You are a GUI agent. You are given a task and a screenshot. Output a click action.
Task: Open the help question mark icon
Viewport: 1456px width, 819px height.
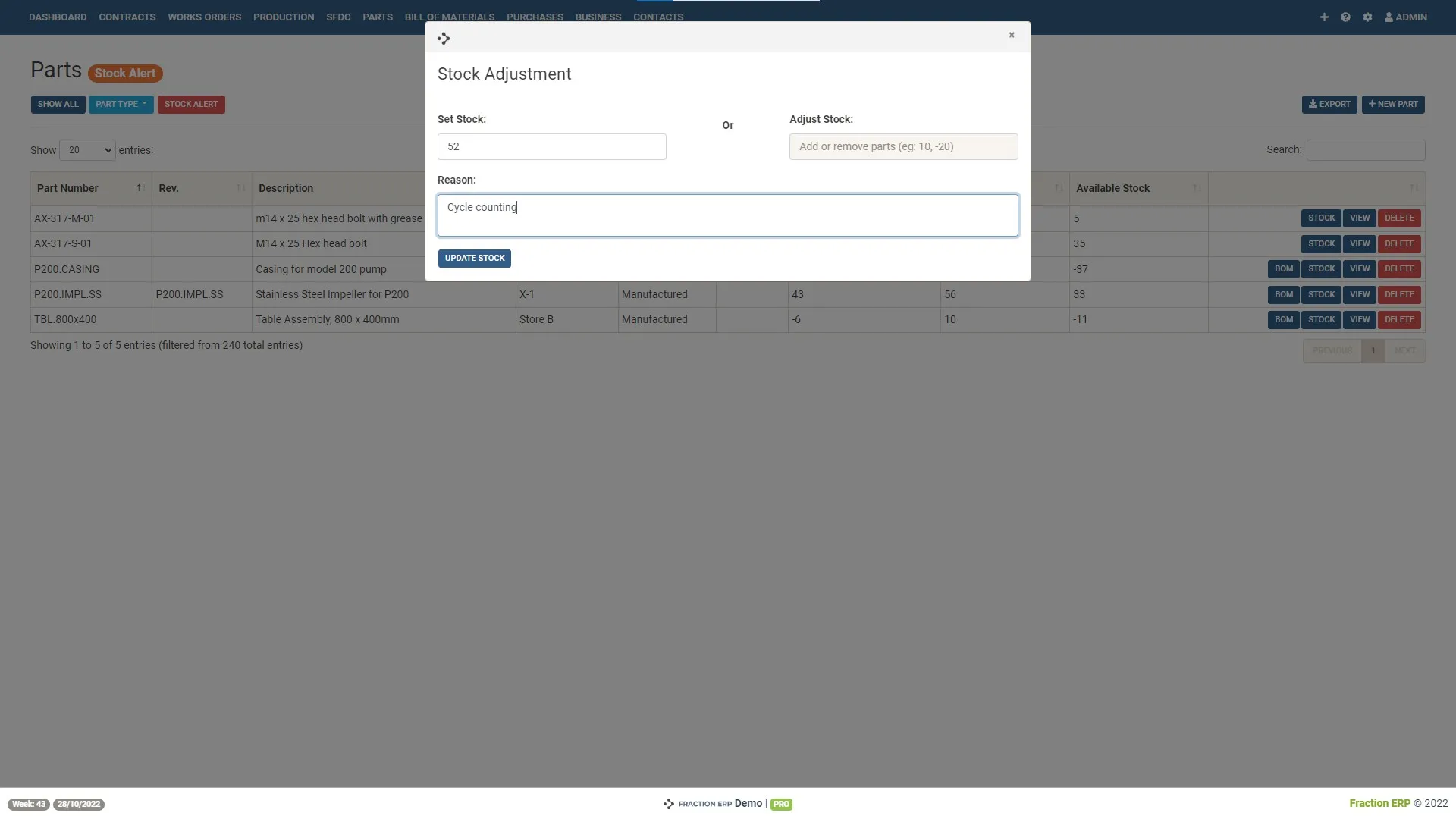[1345, 17]
